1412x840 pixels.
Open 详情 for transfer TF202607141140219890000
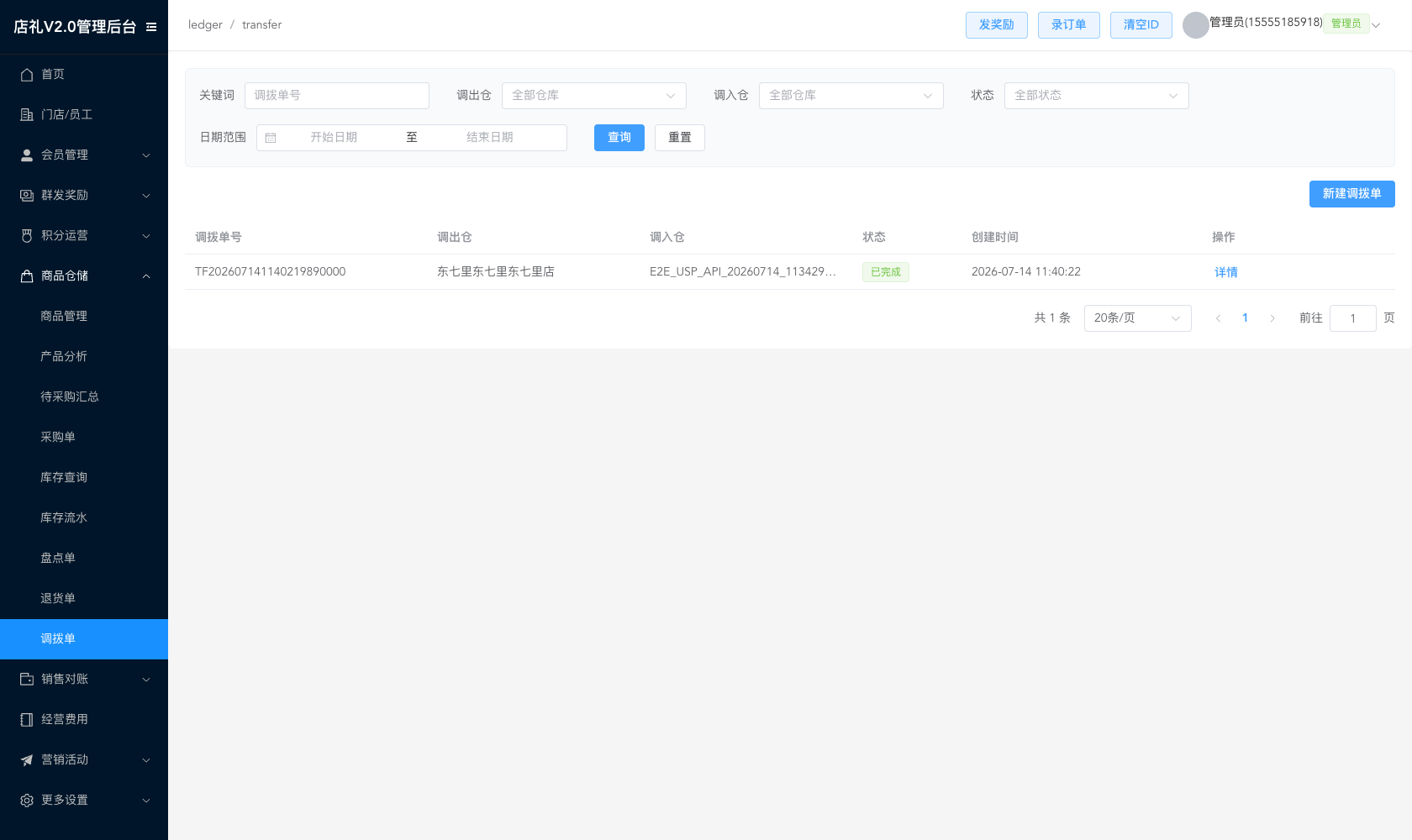pos(1226,272)
